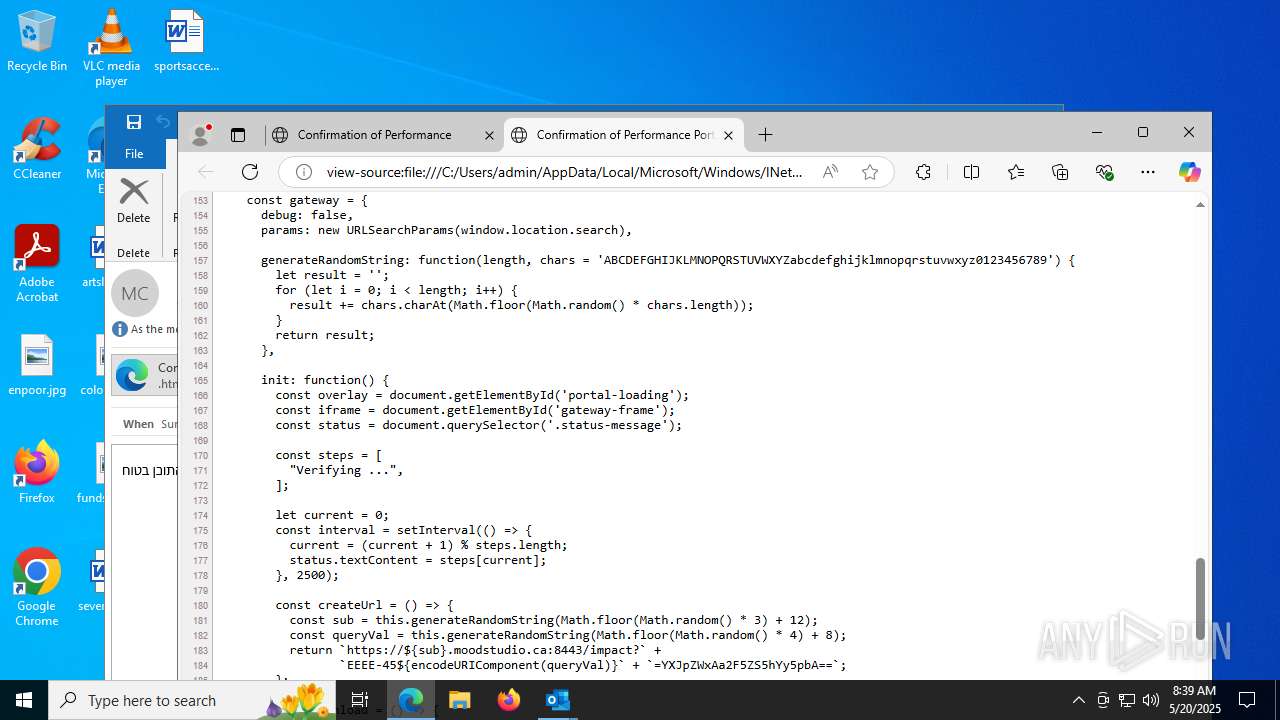Click the view-source address bar

(565, 172)
